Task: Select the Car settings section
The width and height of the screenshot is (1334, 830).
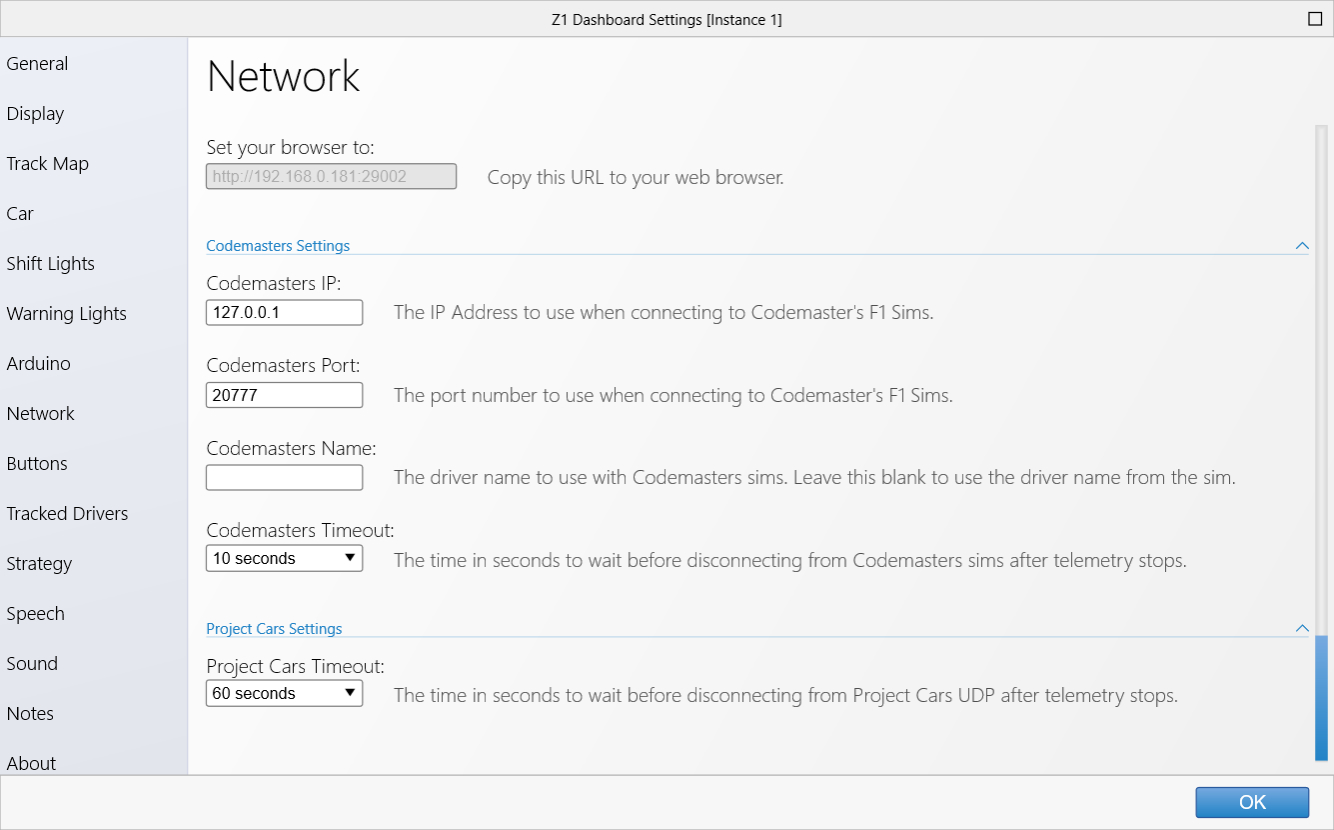Action: point(20,214)
